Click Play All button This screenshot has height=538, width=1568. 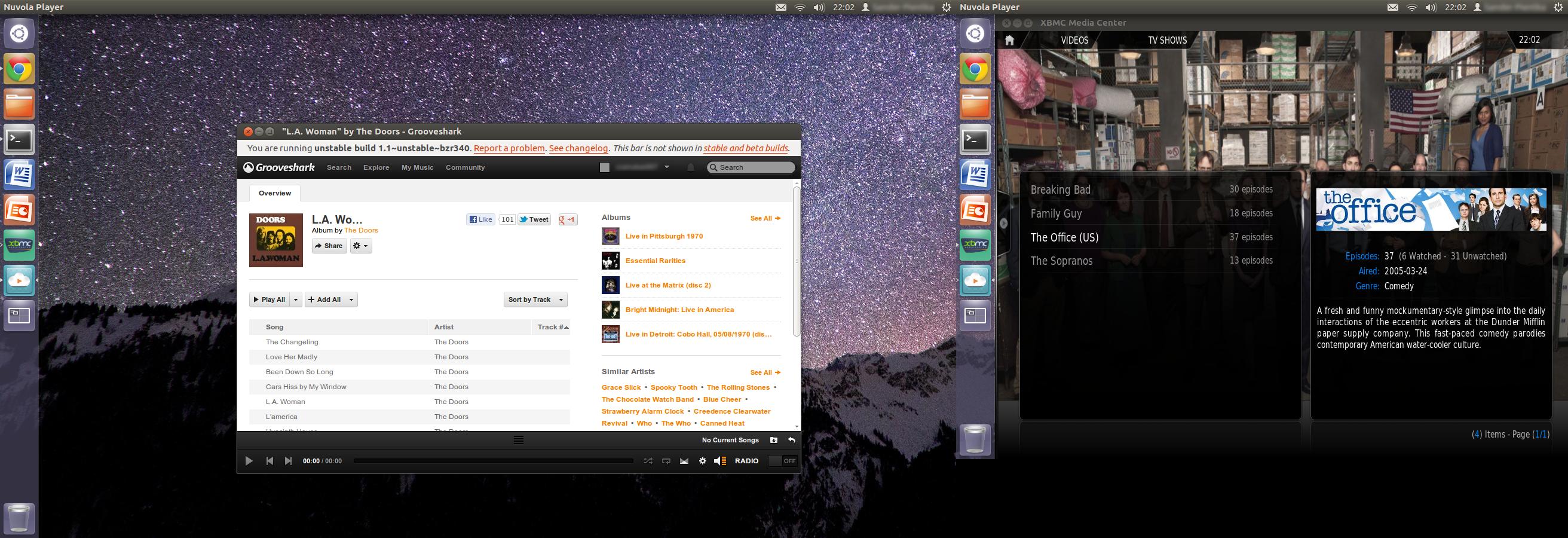point(269,299)
